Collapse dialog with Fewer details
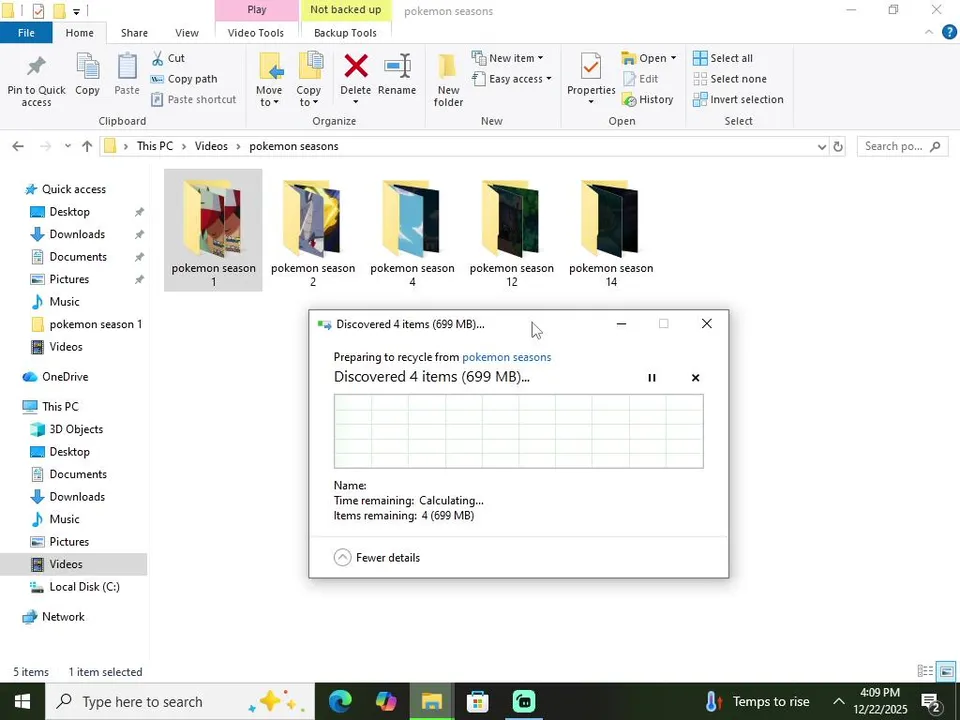Image resolution: width=960 pixels, height=720 pixels. tap(377, 558)
